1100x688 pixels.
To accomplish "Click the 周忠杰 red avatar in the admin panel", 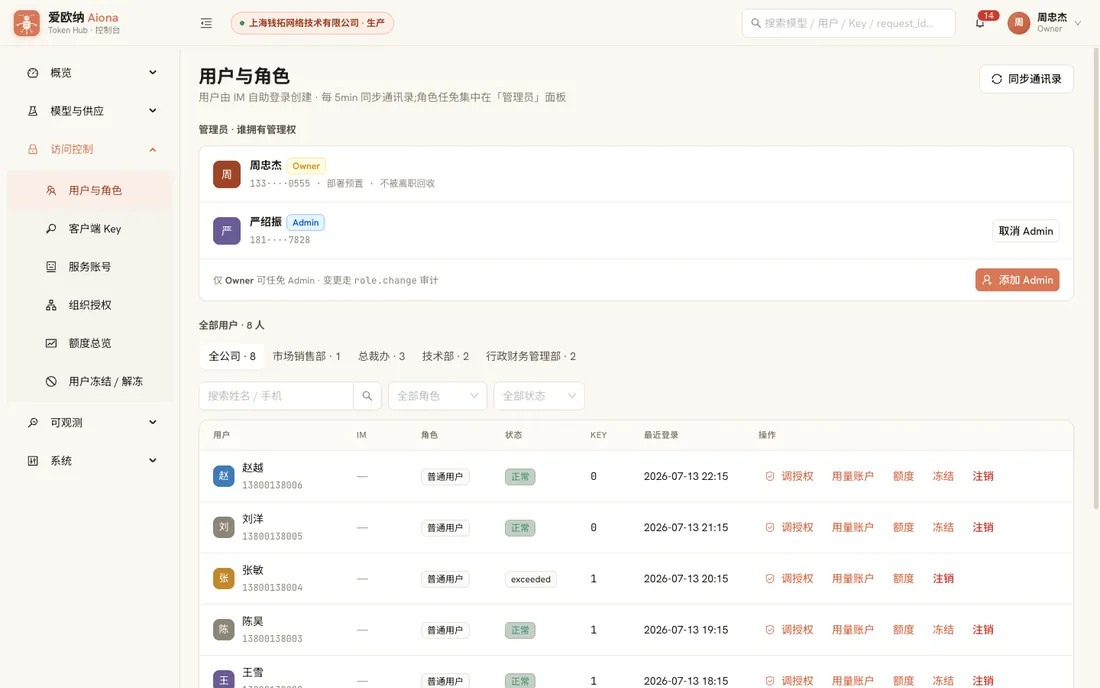I will coord(227,175).
